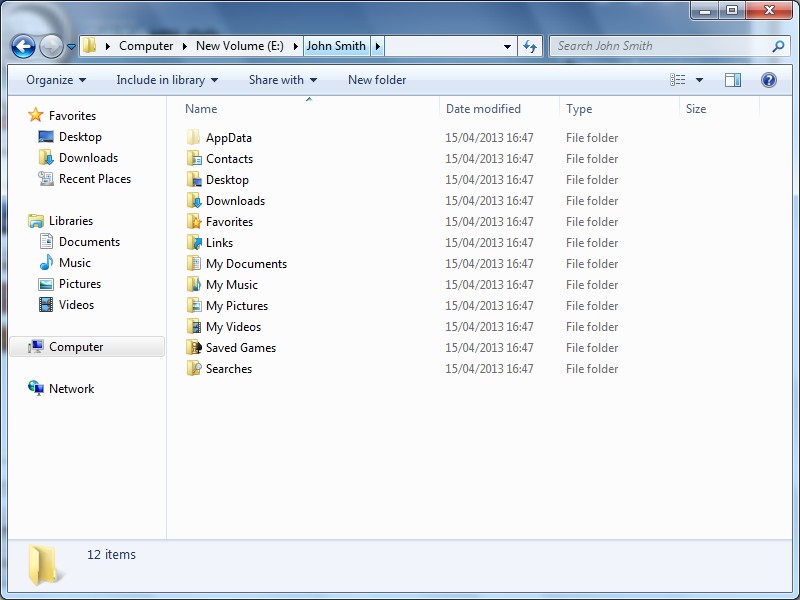Open the recent pages dropdown arrow
This screenshot has height=600, width=800.
tap(71, 46)
